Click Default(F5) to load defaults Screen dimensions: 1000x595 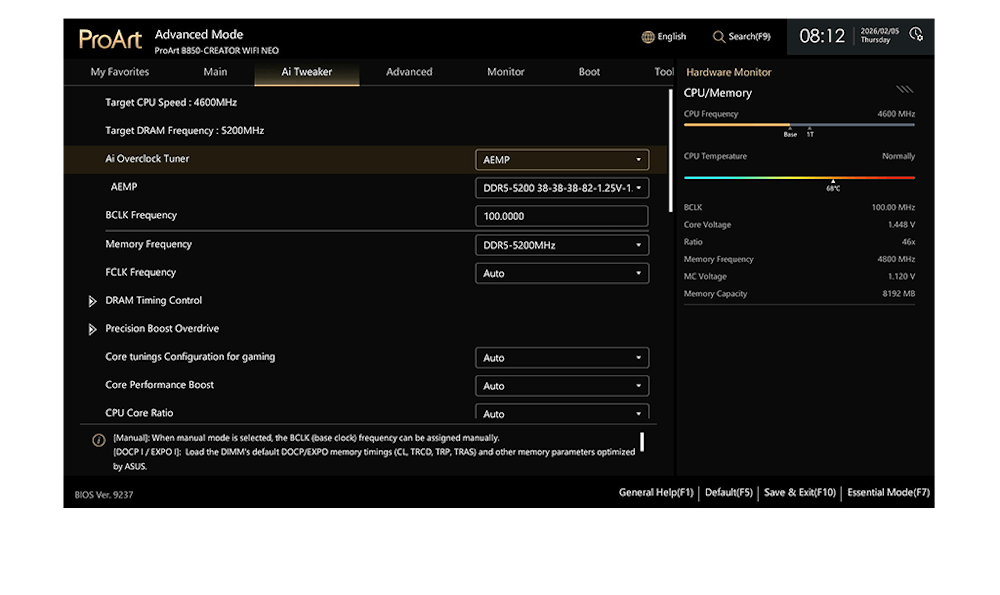pyautogui.click(x=728, y=492)
